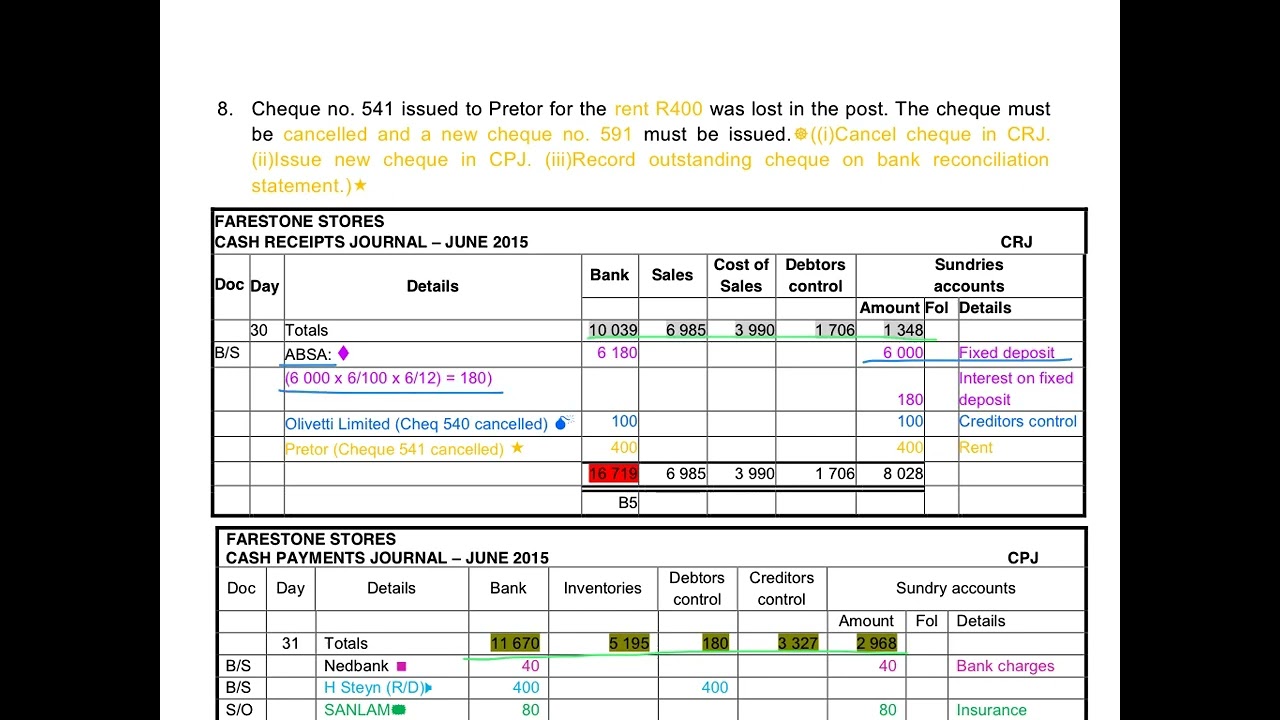
Task: Click the highlighted 180 debtors control total in CPJ
Action: coord(715,643)
